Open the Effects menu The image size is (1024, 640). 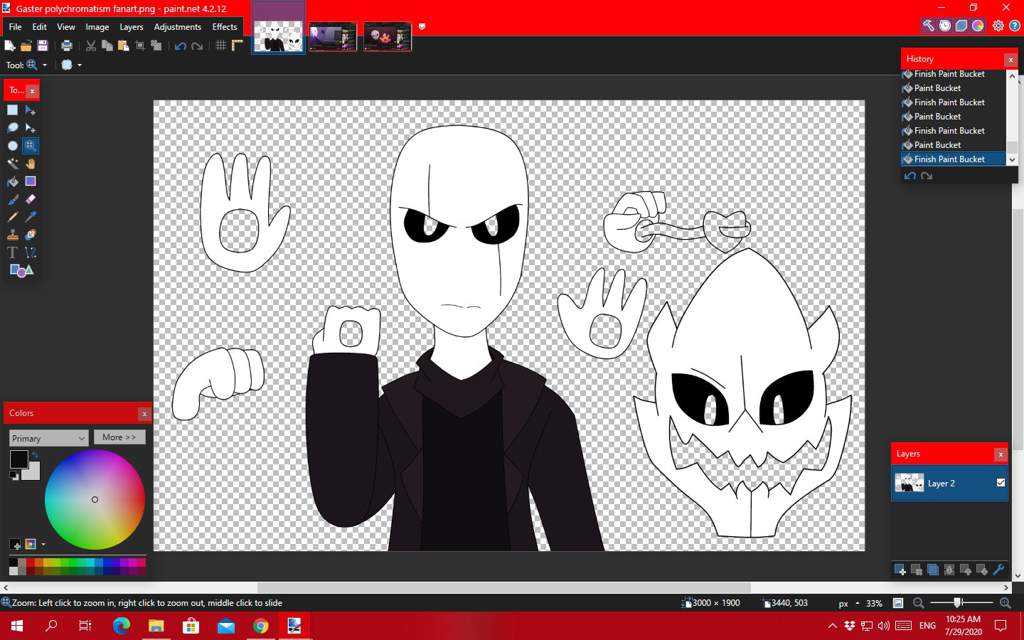(x=225, y=27)
